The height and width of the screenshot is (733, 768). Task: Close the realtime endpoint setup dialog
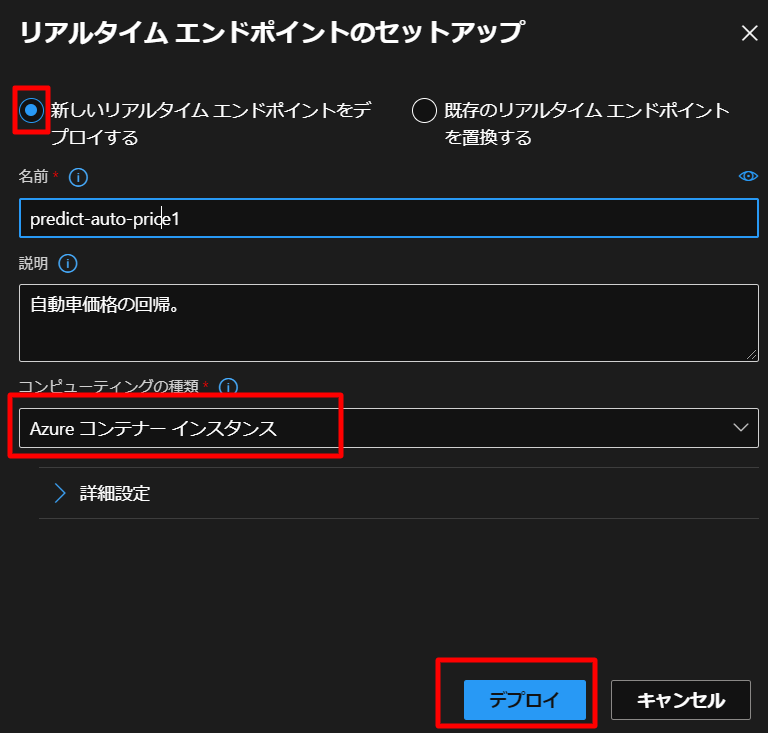pyautogui.click(x=749, y=33)
